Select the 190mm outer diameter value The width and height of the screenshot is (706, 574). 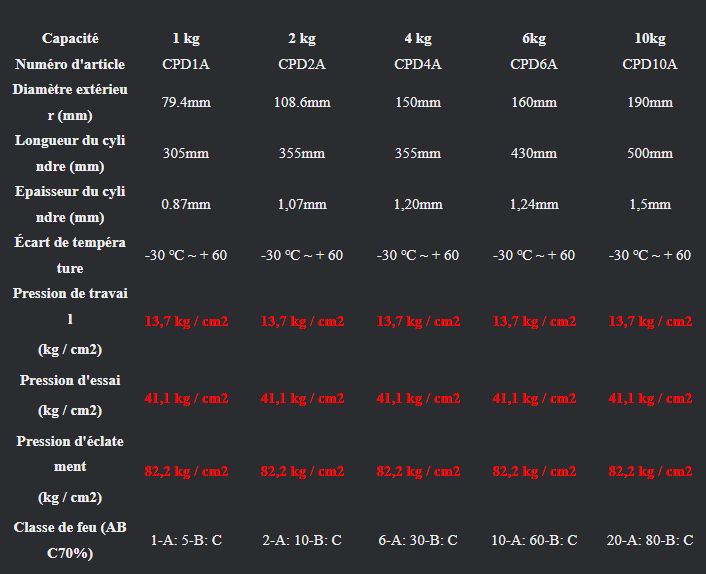coord(650,102)
